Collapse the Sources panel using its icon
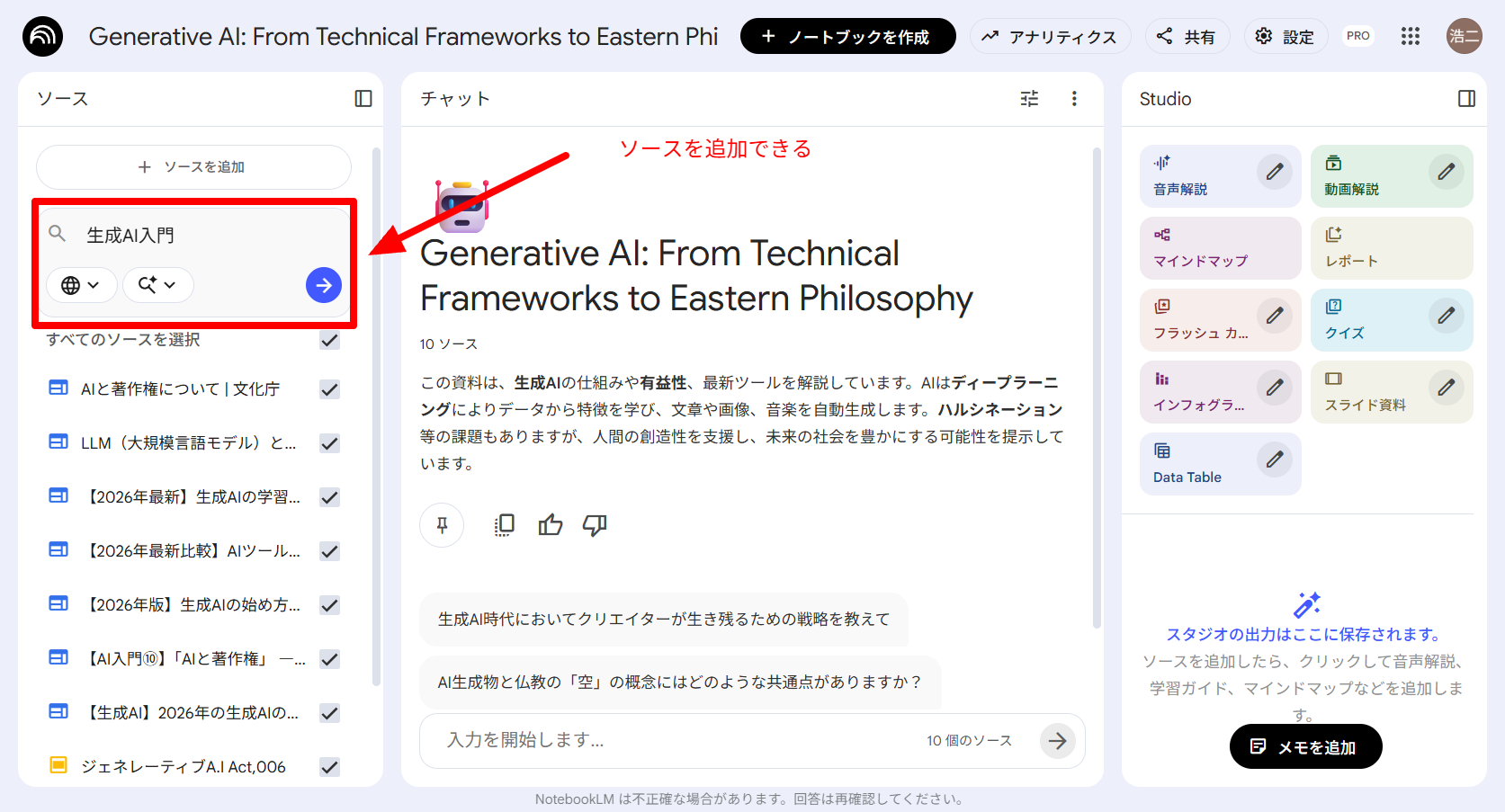The image size is (1505, 812). tap(363, 99)
